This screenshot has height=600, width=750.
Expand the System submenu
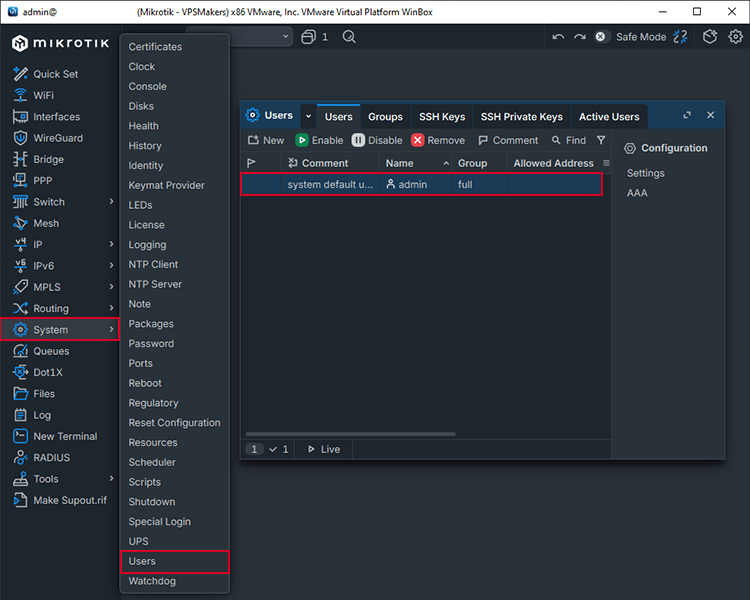click(111, 329)
